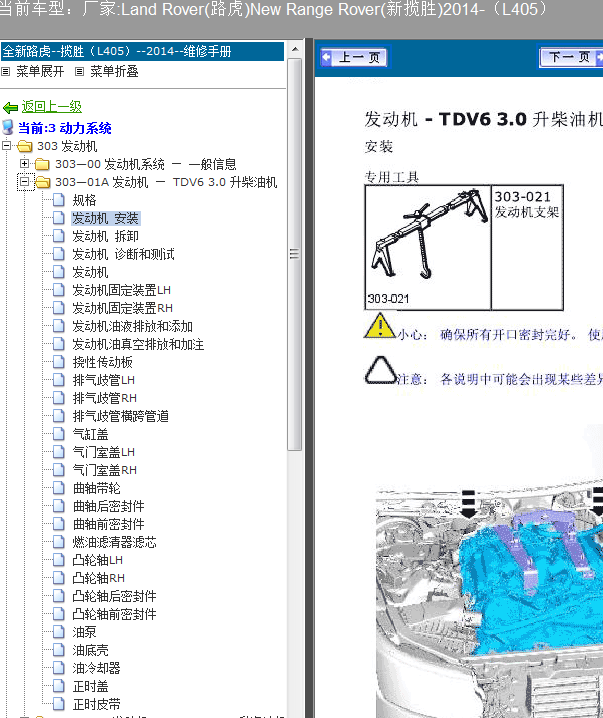Screen dimensions: 603x718
Task: Click document icon of 凸轮轴RH
Action: pos(58,578)
